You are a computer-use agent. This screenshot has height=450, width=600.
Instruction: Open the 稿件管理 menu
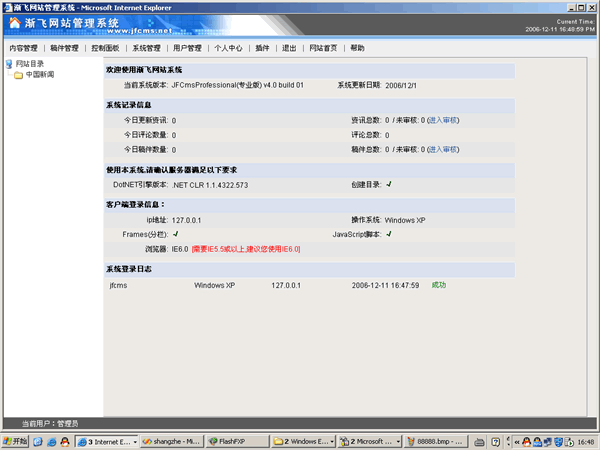tap(64, 48)
